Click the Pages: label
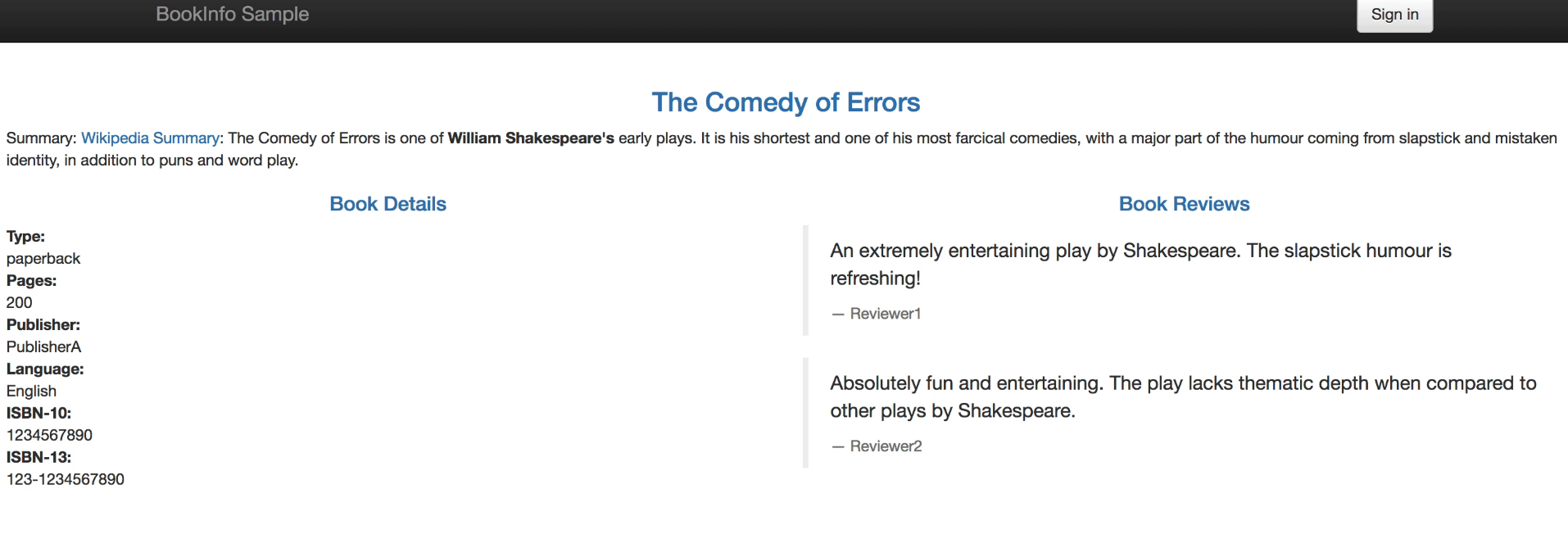The width and height of the screenshot is (1568, 557). 31,281
